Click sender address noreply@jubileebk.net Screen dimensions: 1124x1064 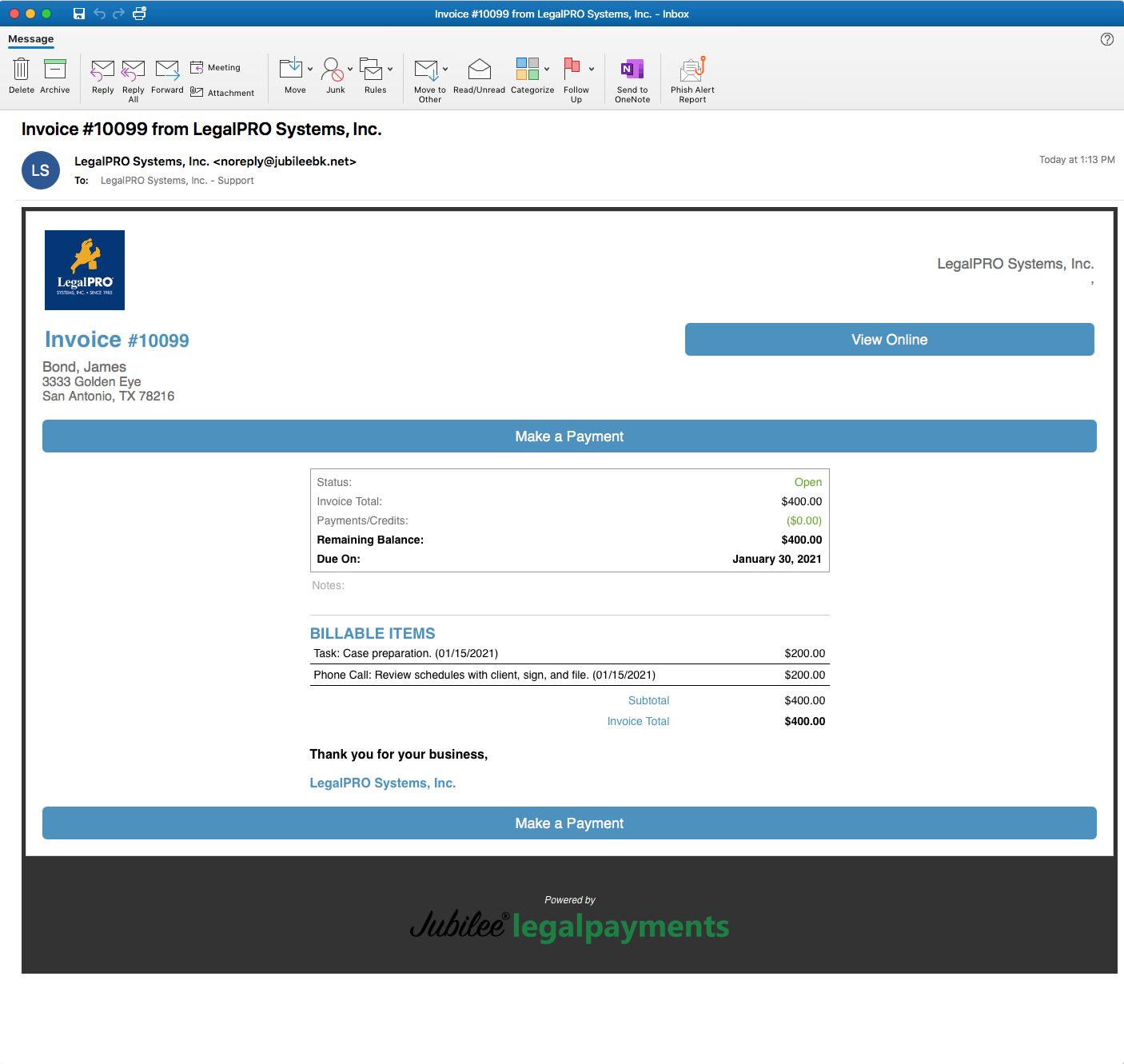point(285,161)
